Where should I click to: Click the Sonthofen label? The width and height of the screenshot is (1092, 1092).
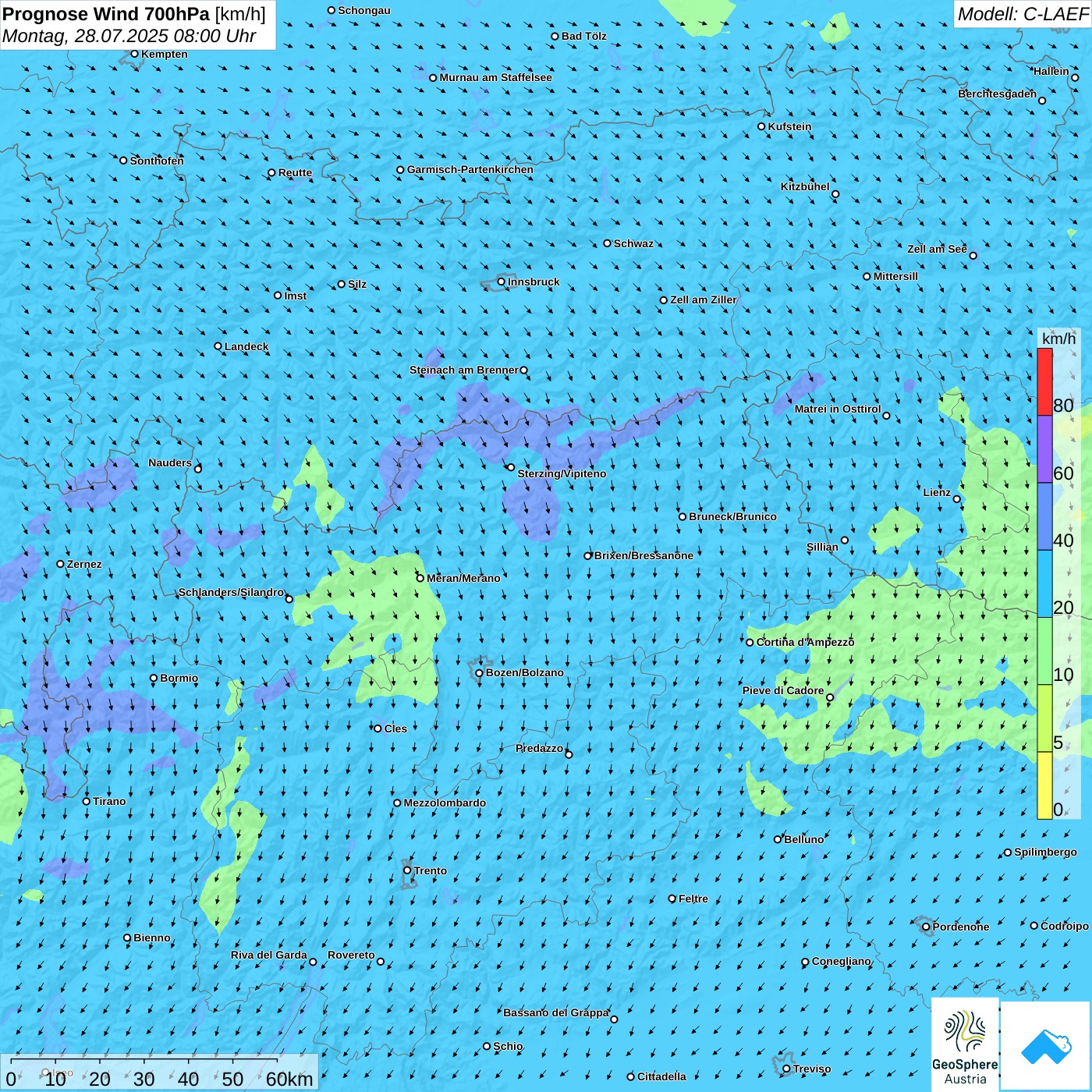(x=157, y=161)
